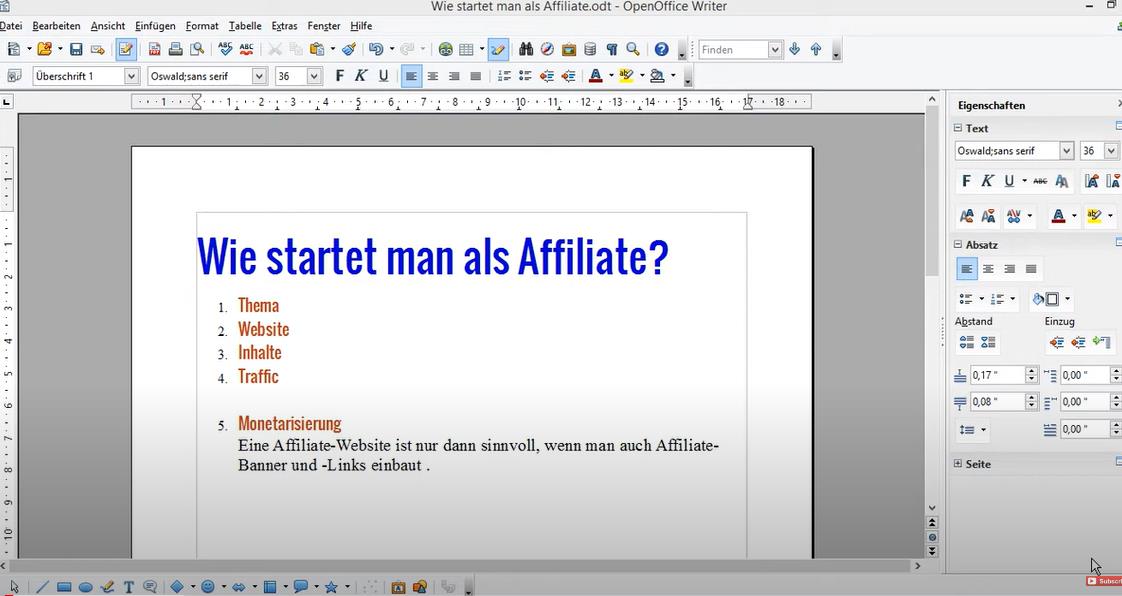Toggle Italic in formatting toolbar
Image resolution: width=1122 pixels, height=596 pixels.
(361, 76)
